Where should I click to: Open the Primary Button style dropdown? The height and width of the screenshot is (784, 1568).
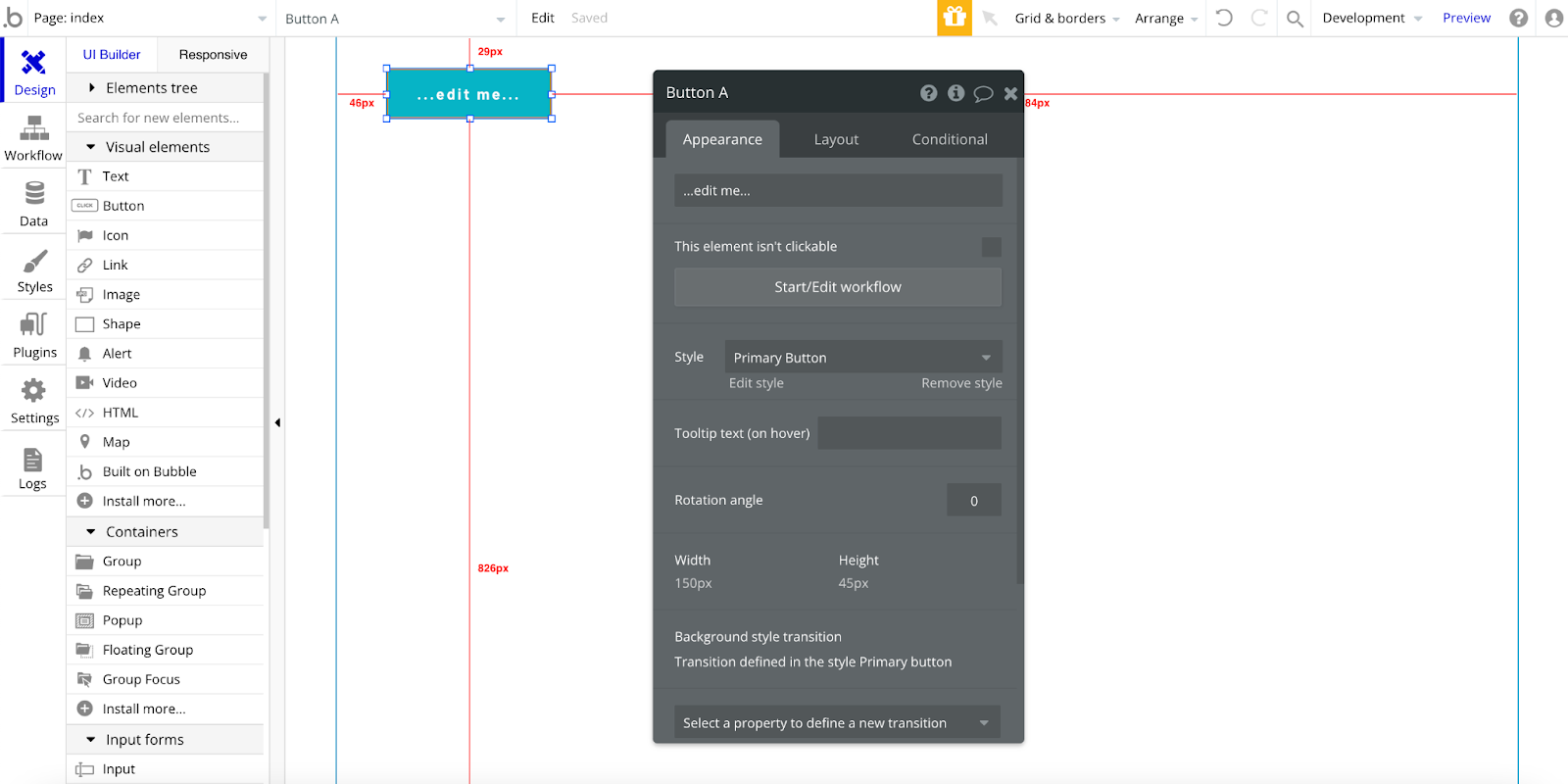pyautogui.click(x=863, y=357)
